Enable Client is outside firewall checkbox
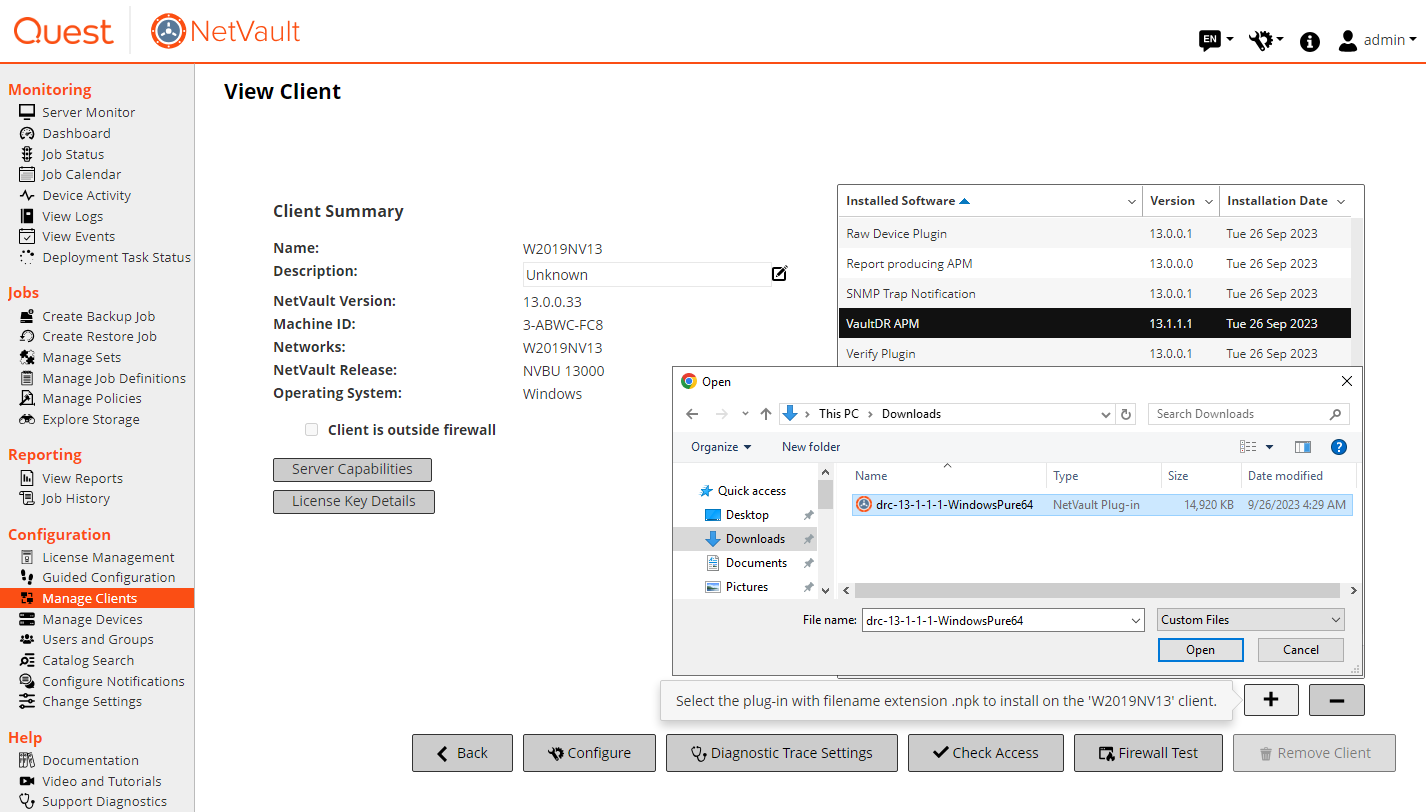 pyautogui.click(x=311, y=430)
